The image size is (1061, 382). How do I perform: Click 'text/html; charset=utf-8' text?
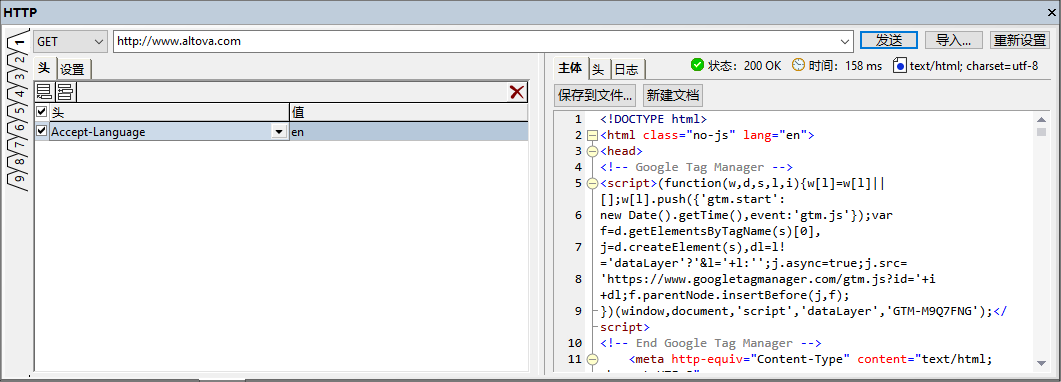(x=974, y=66)
